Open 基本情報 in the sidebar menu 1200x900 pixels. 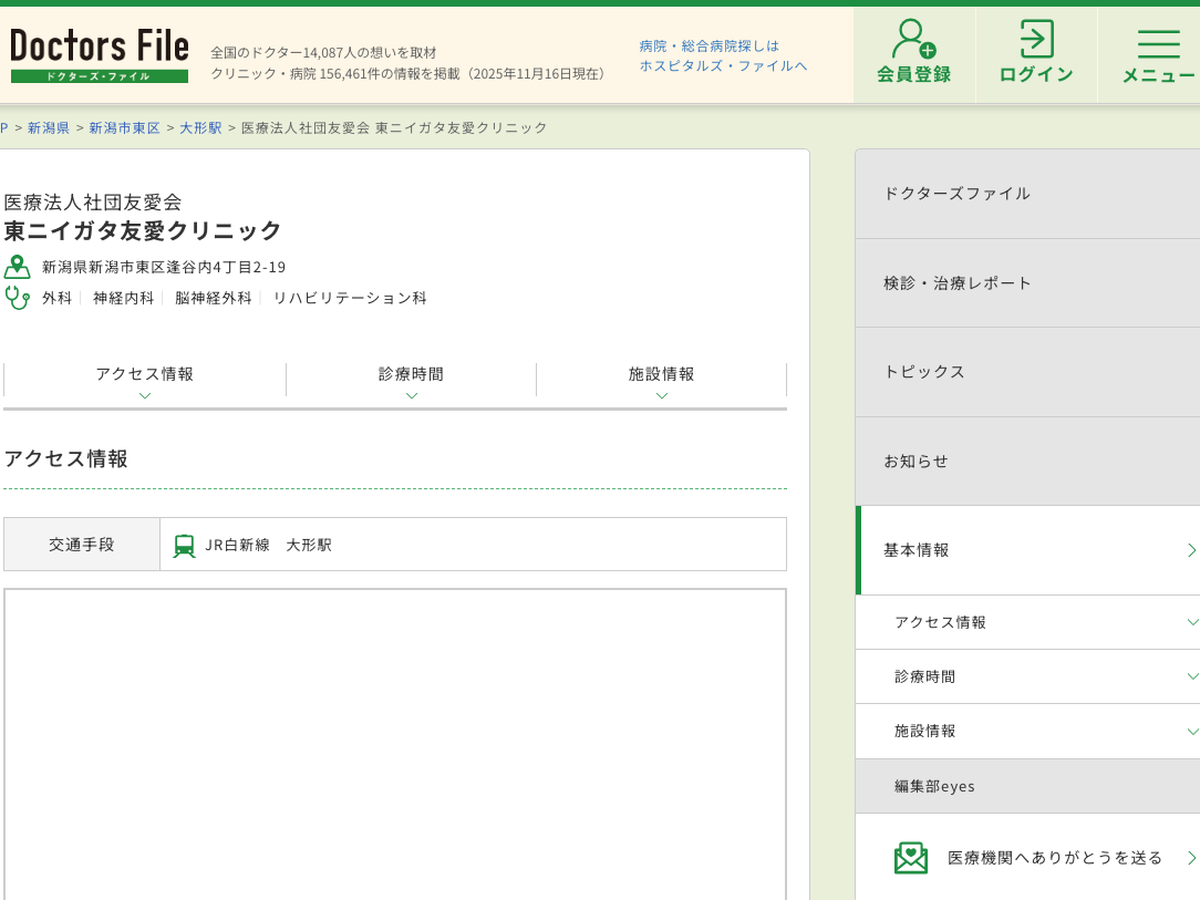(x=1027, y=550)
